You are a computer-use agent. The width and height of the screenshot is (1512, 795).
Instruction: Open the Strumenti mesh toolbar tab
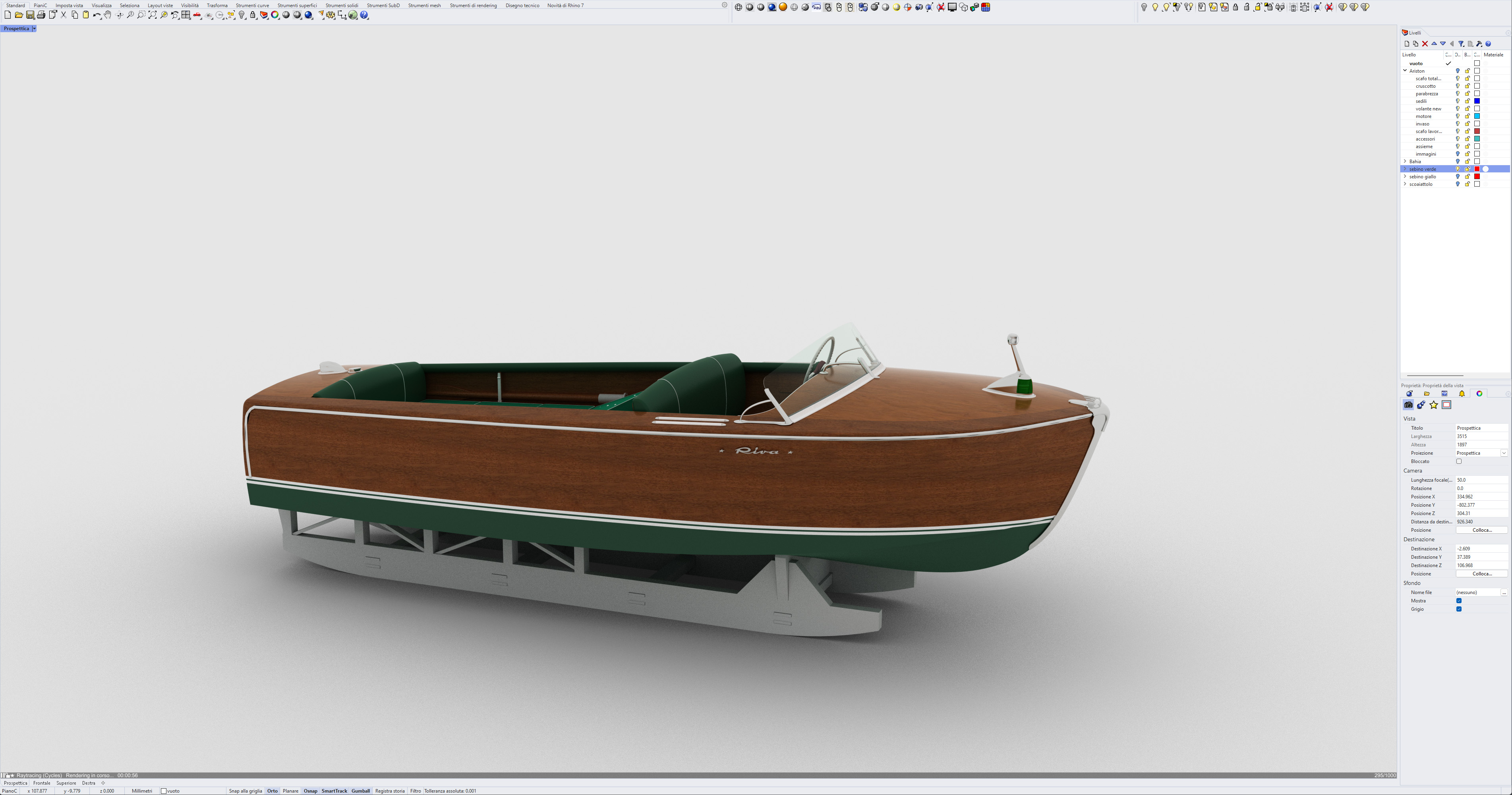point(424,5)
